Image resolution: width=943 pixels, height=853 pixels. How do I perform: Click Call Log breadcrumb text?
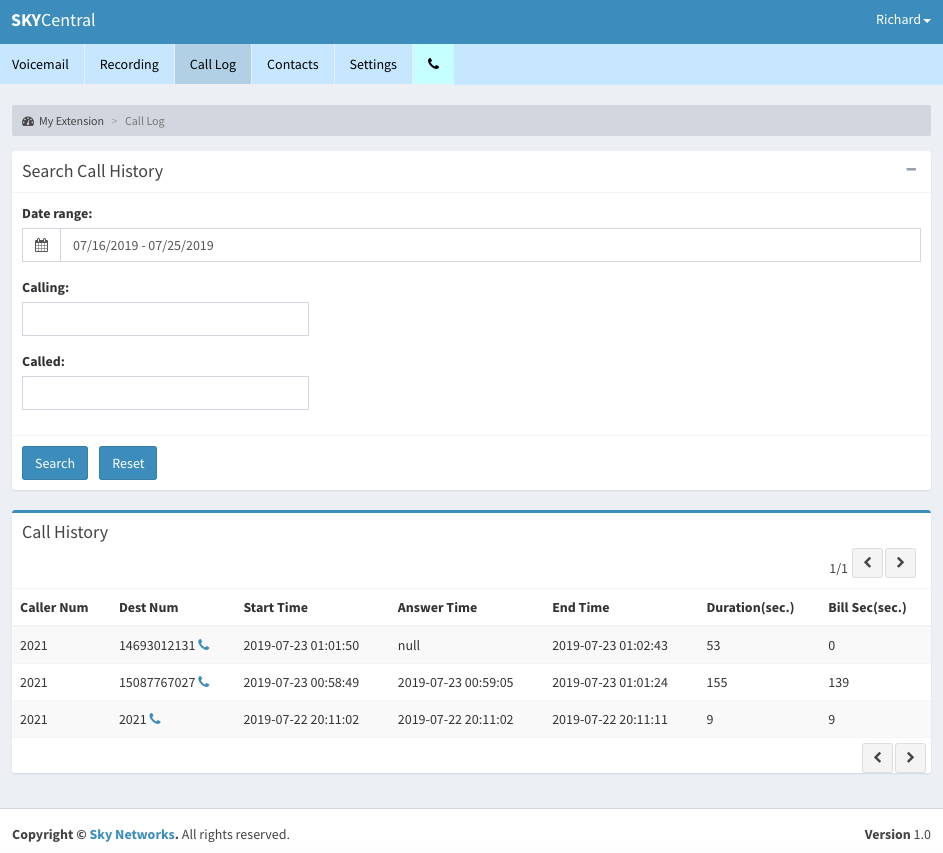pyautogui.click(x=144, y=121)
